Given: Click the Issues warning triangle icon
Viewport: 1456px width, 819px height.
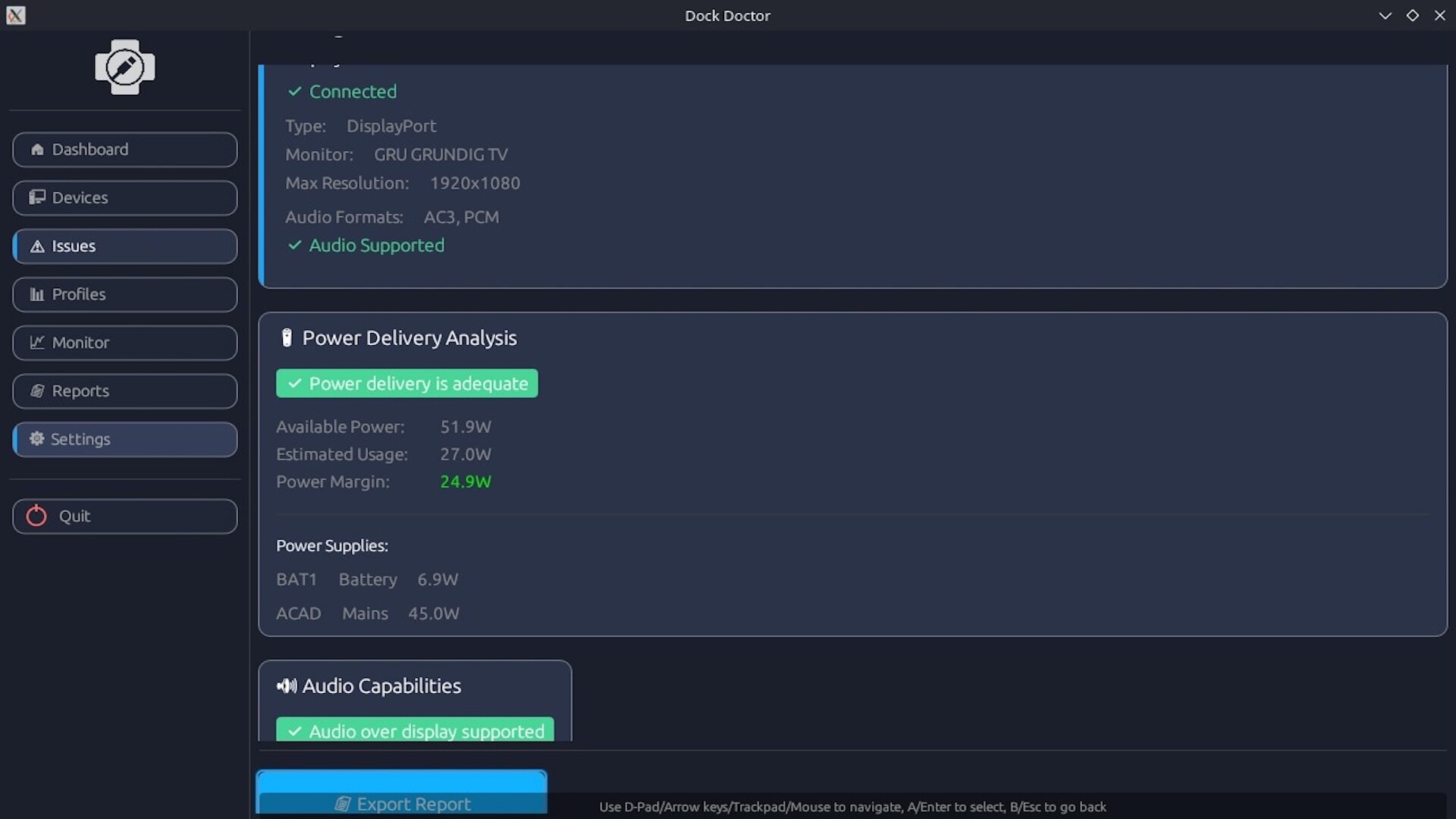Looking at the screenshot, I should click(x=36, y=246).
